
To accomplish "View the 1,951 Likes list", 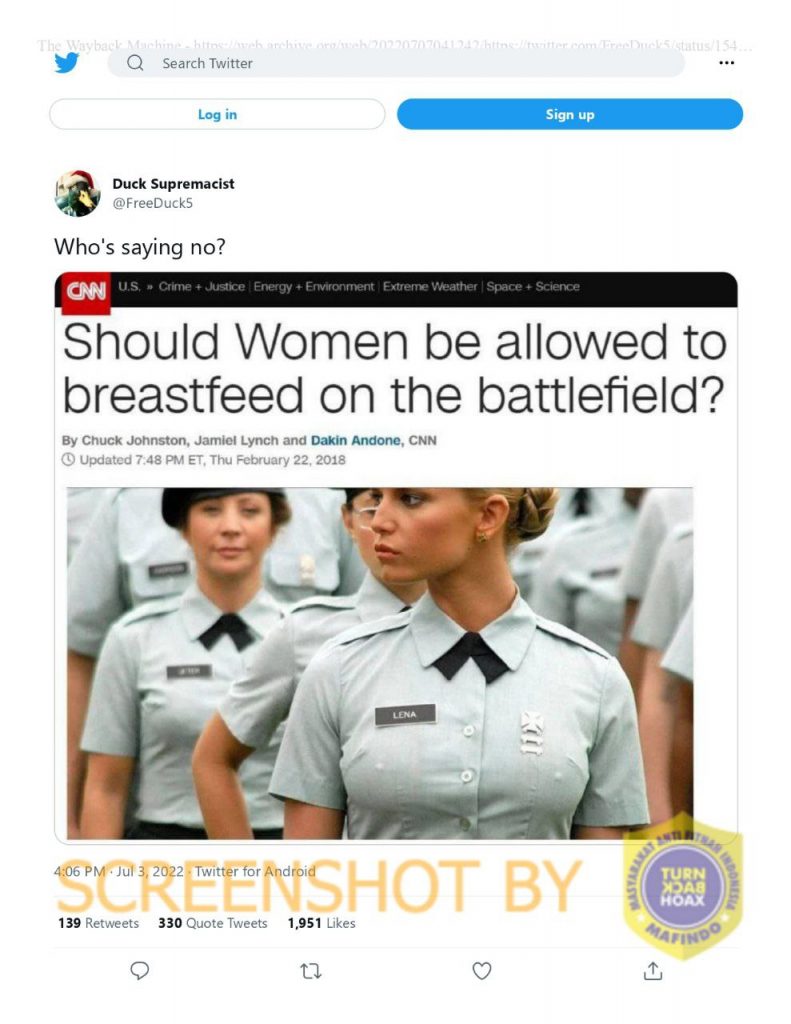I will tap(321, 923).
